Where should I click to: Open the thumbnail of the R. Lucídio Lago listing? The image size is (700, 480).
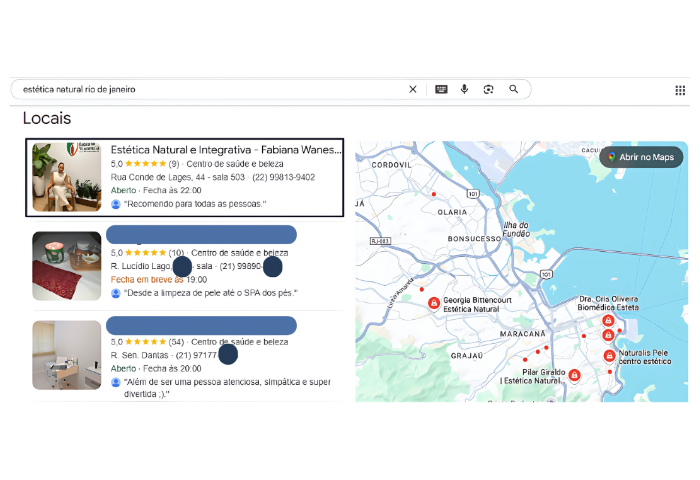(67, 266)
